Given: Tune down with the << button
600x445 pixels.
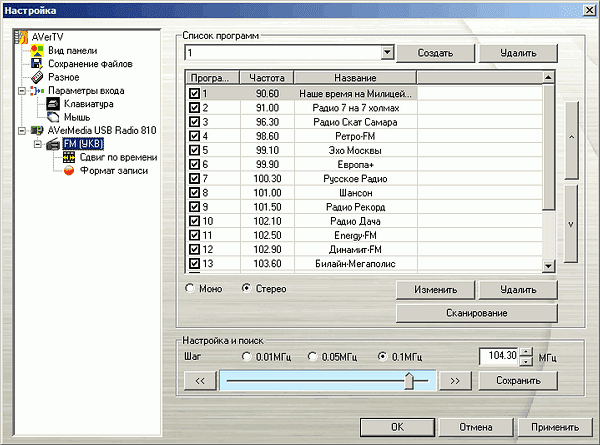Looking at the screenshot, I should pyautogui.click(x=200, y=381).
